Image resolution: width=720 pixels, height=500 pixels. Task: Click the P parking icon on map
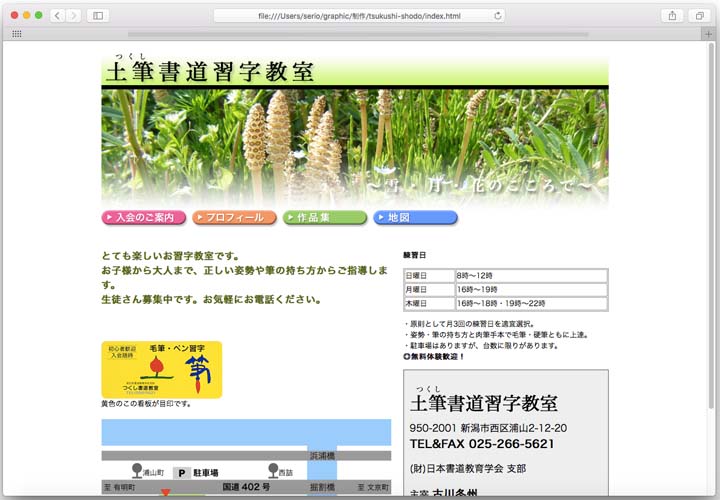click(x=182, y=472)
